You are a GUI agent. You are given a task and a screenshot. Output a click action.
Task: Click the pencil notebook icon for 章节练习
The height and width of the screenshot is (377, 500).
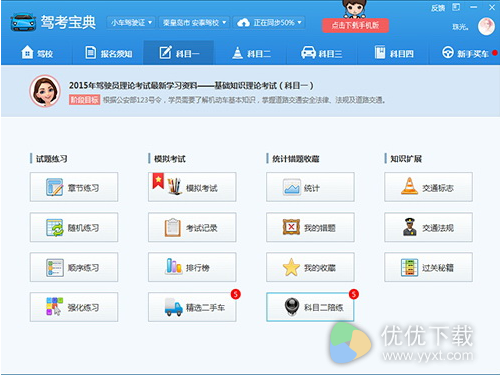[54, 187]
